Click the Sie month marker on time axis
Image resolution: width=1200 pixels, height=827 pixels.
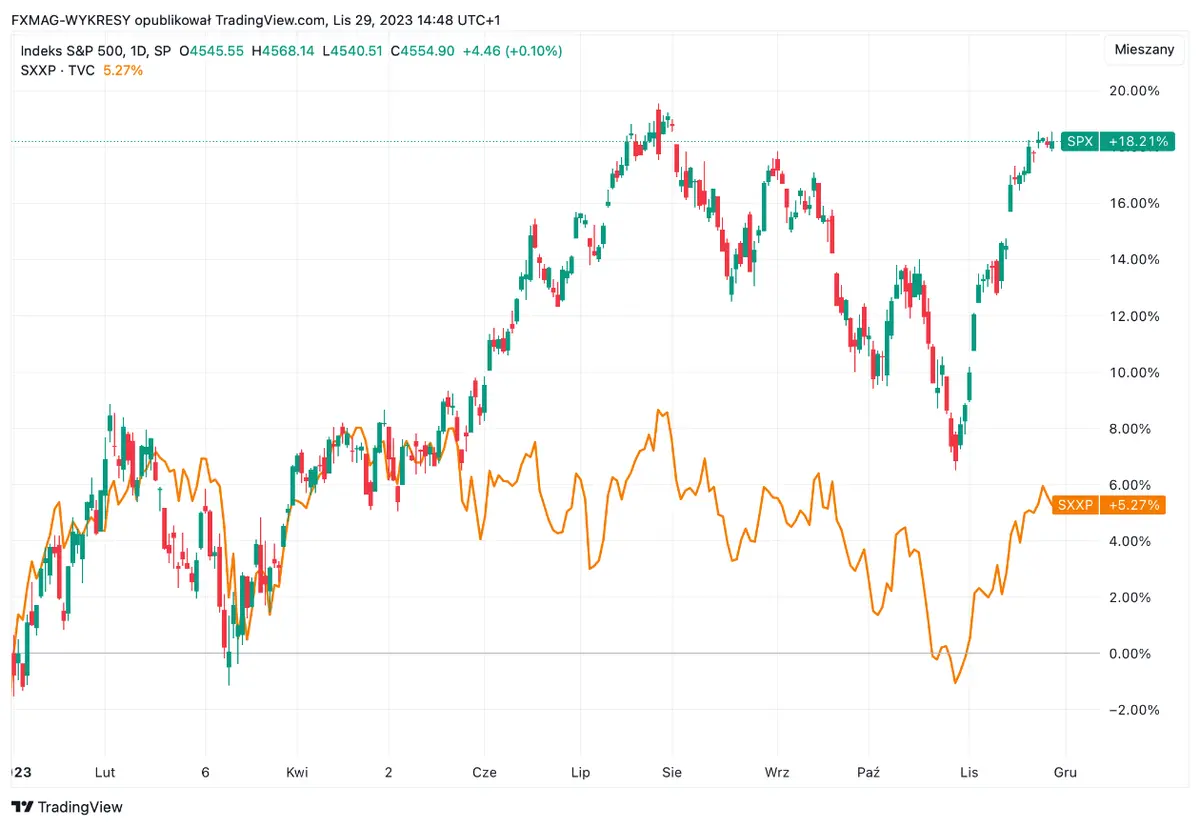click(x=672, y=773)
